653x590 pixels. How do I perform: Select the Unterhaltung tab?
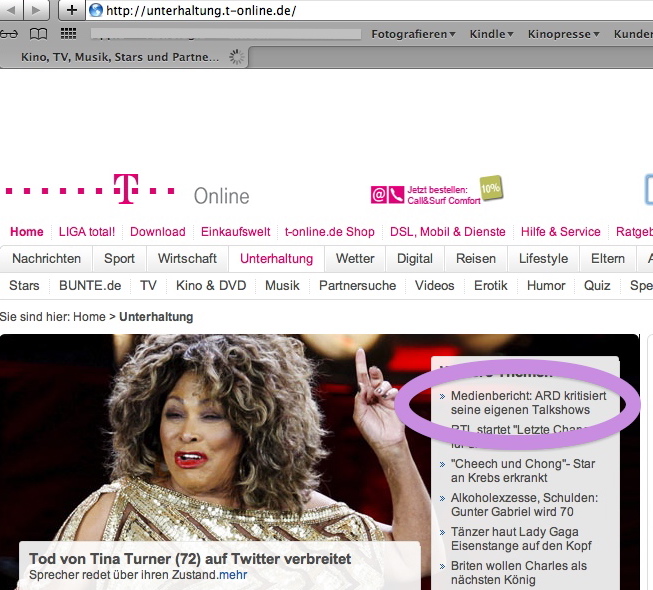click(x=276, y=259)
